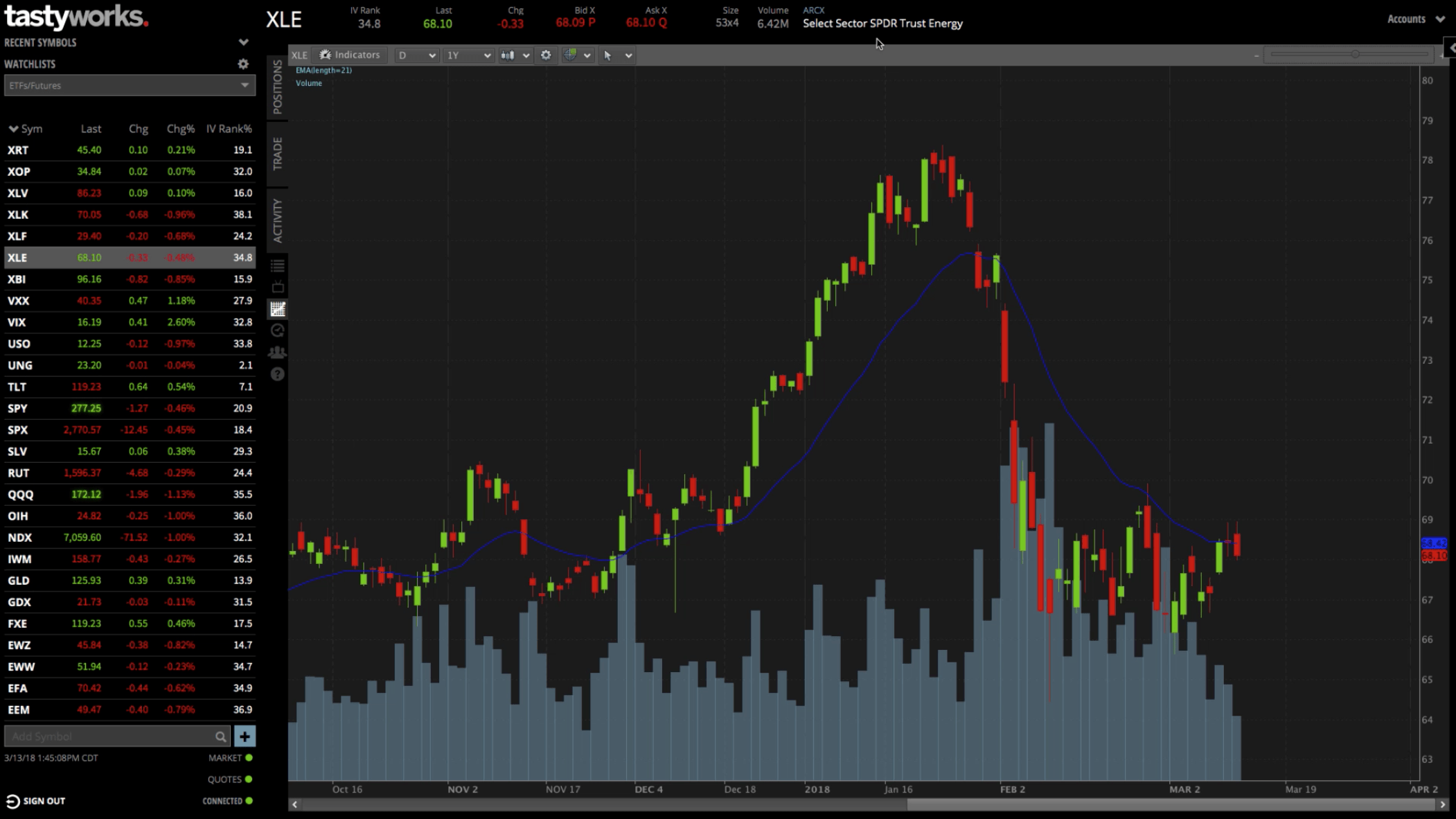
Task: Add symbol with the plus button
Action: [x=245, y=736]
